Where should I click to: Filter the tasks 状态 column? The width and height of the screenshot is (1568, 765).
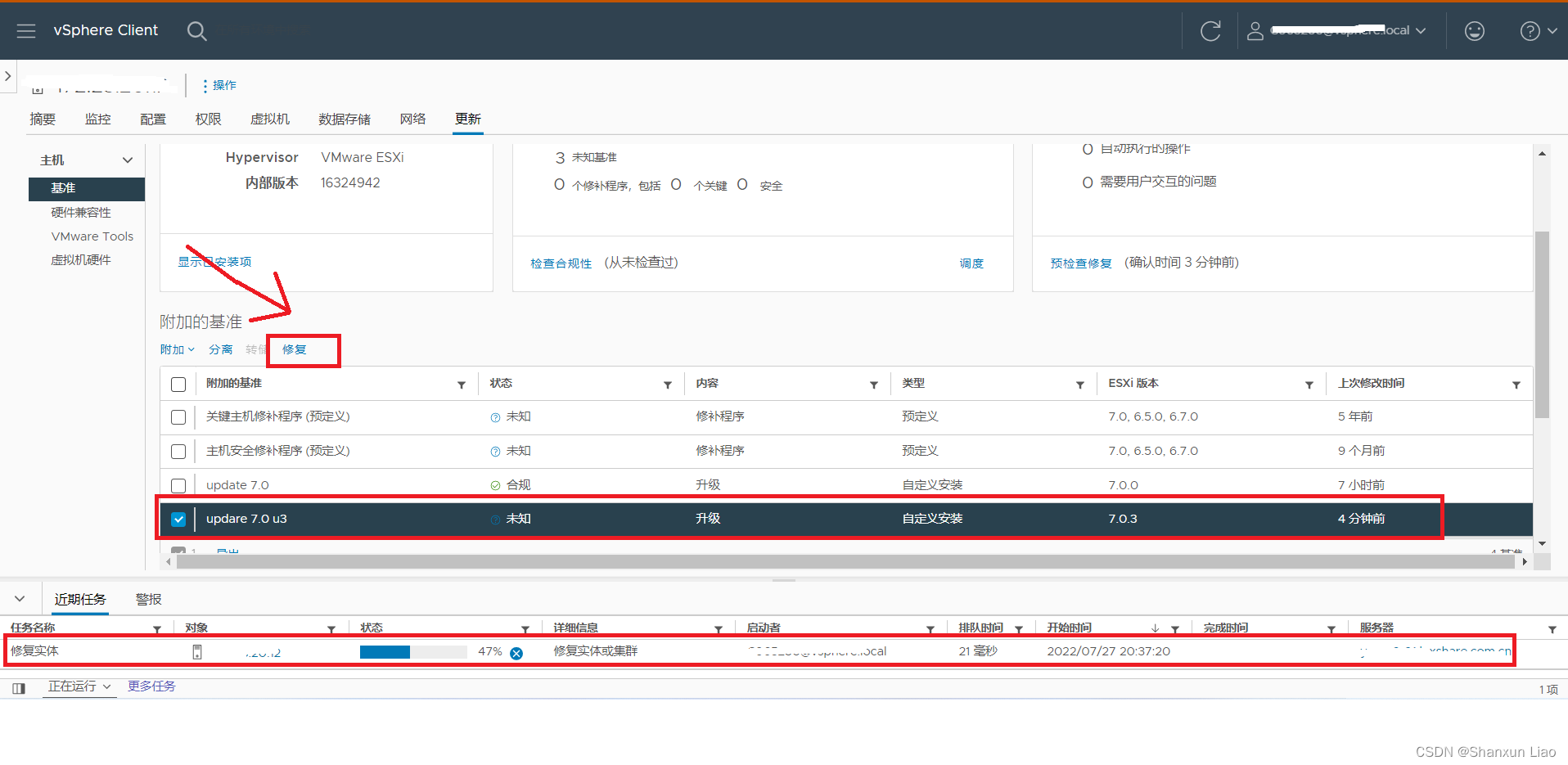(x=525, y=629)
